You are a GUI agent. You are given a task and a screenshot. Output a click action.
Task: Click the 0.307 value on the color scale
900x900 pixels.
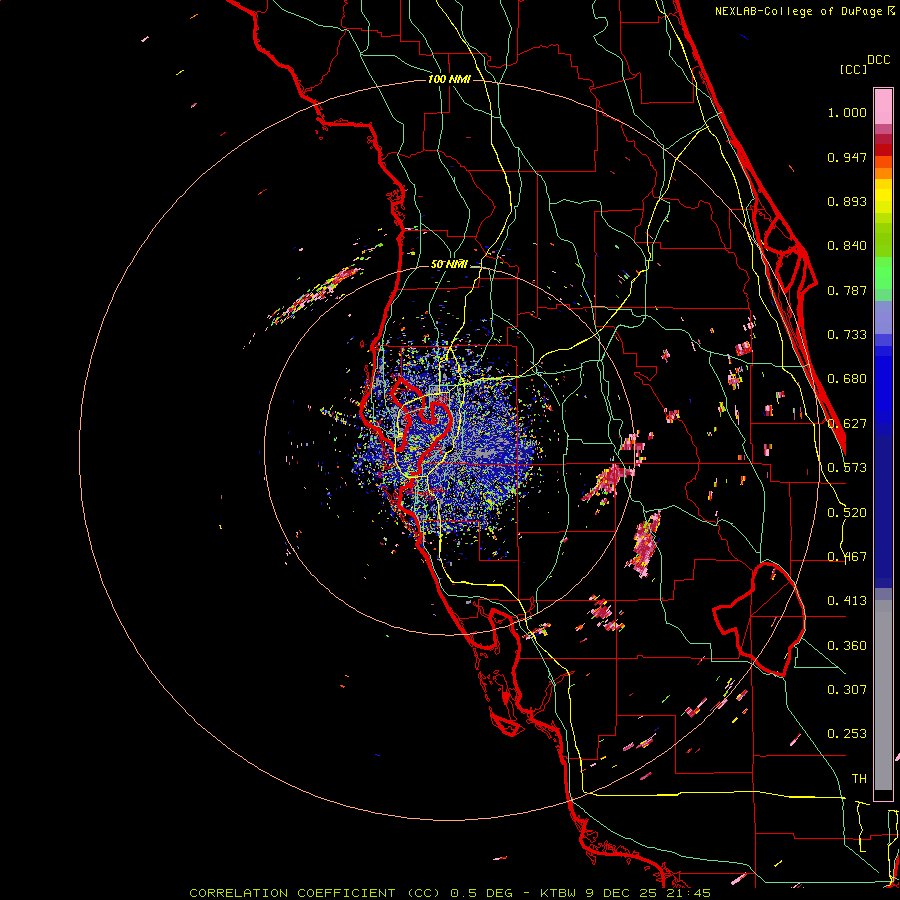pos(847,690)
